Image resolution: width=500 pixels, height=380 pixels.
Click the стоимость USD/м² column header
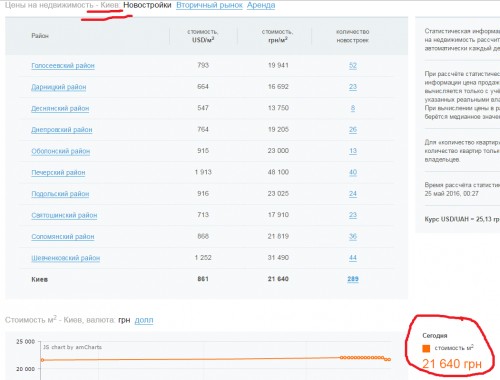(203, 36)
